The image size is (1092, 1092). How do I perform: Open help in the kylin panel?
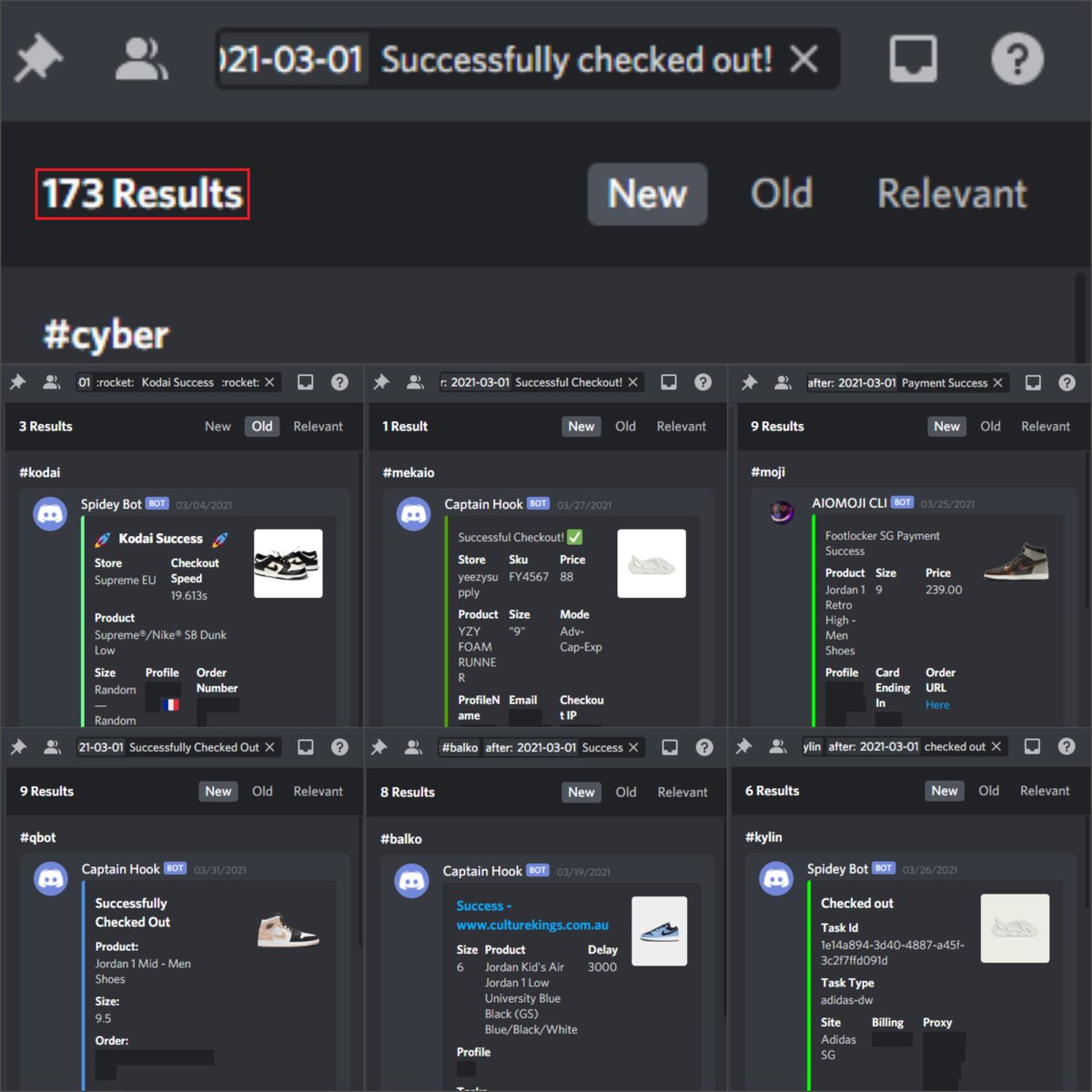pos(1067,746)
